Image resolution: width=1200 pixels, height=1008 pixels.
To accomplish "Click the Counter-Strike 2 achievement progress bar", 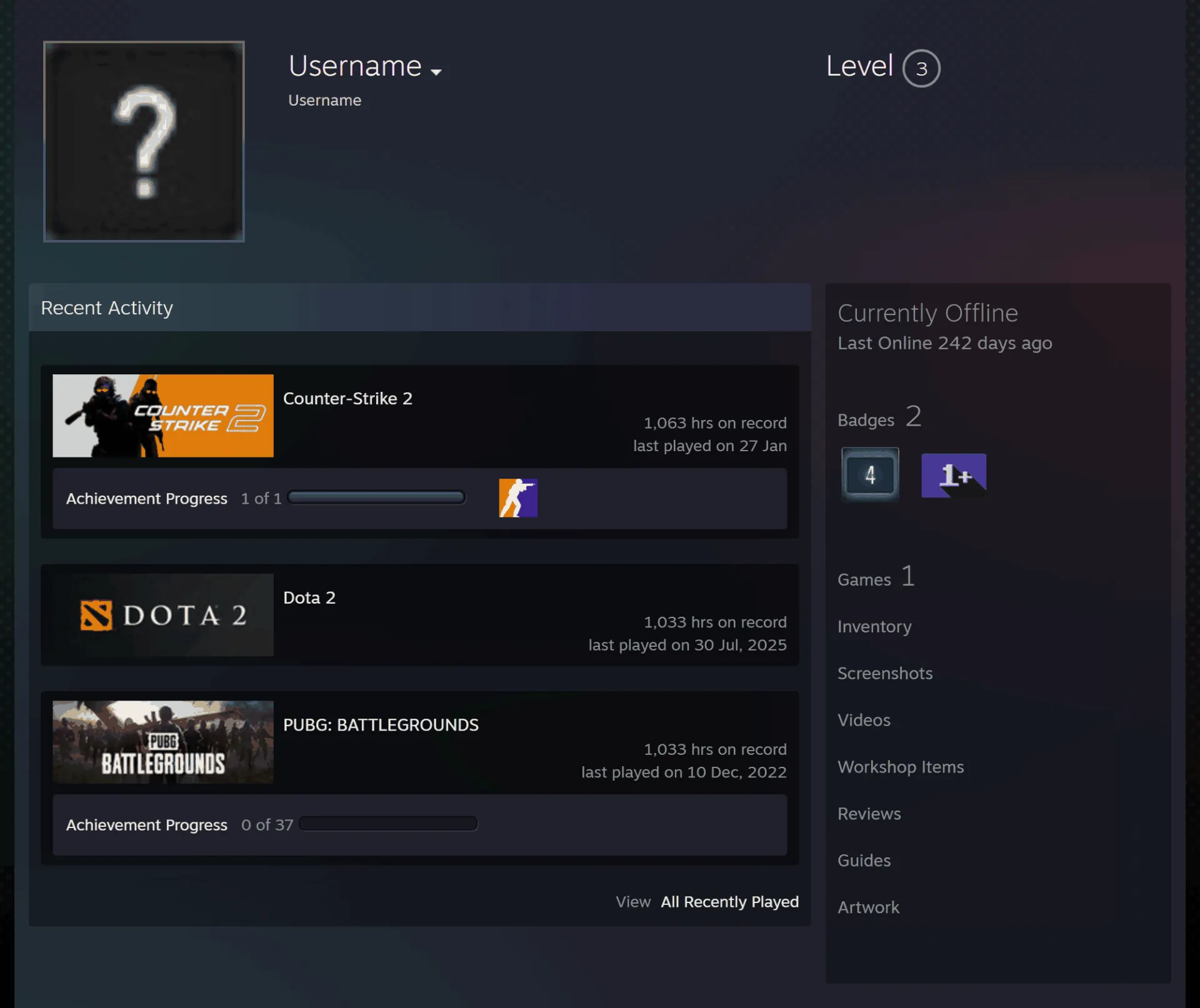I will click(376, 497).
